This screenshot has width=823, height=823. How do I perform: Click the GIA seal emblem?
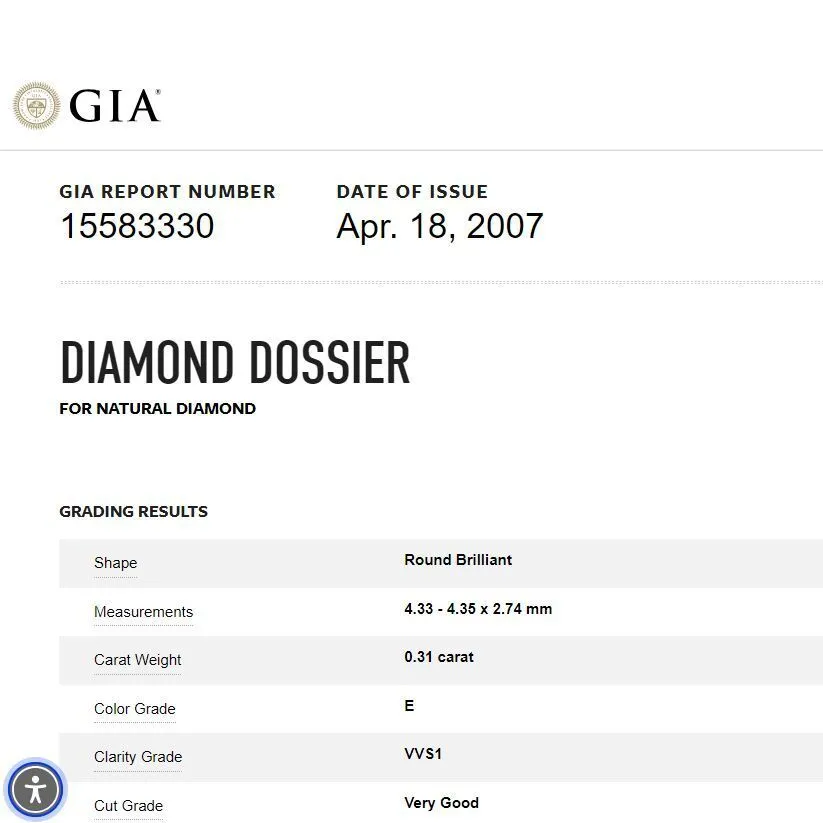point(36,105)
